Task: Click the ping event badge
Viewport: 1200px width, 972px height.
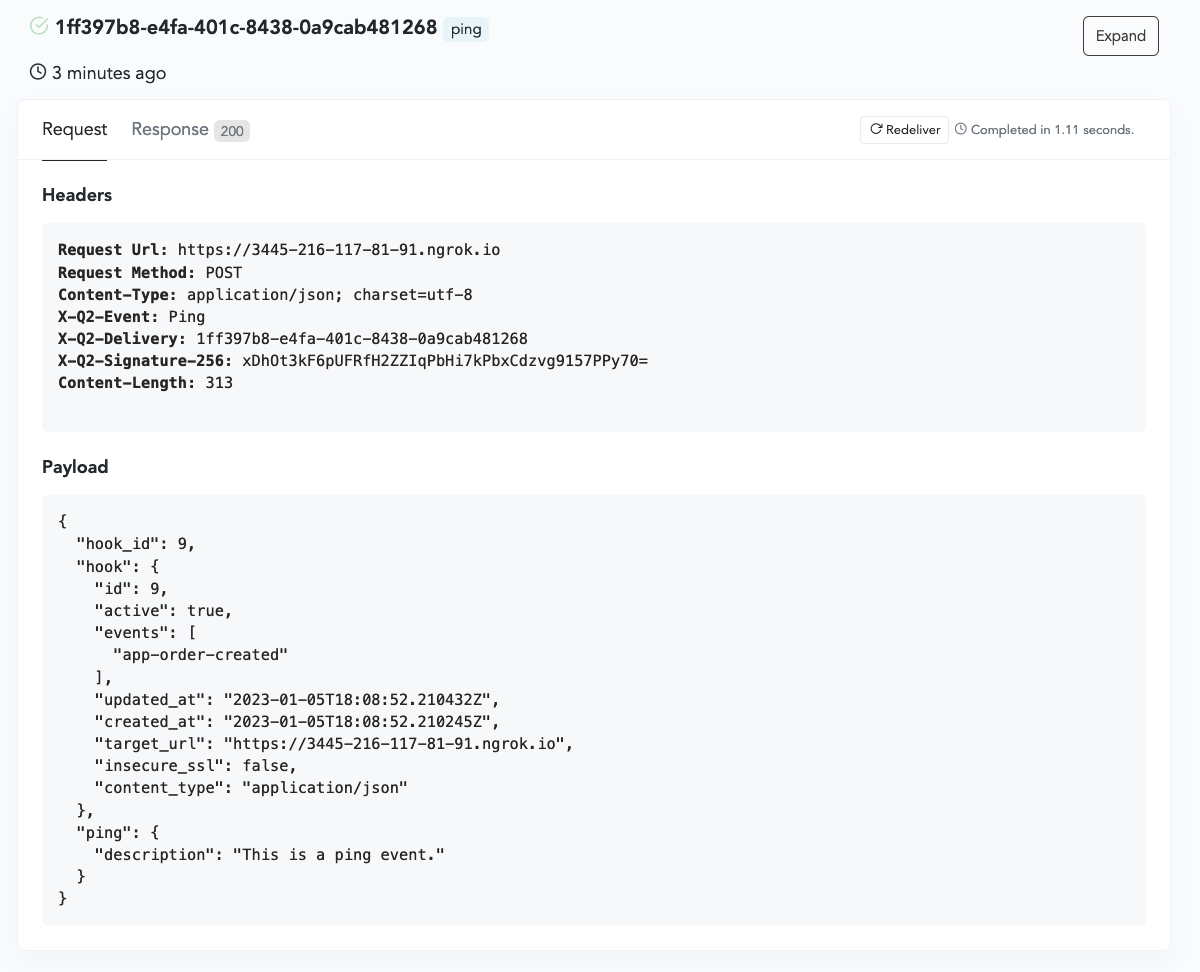Action: pyautogui.click(x=466, y=29)
